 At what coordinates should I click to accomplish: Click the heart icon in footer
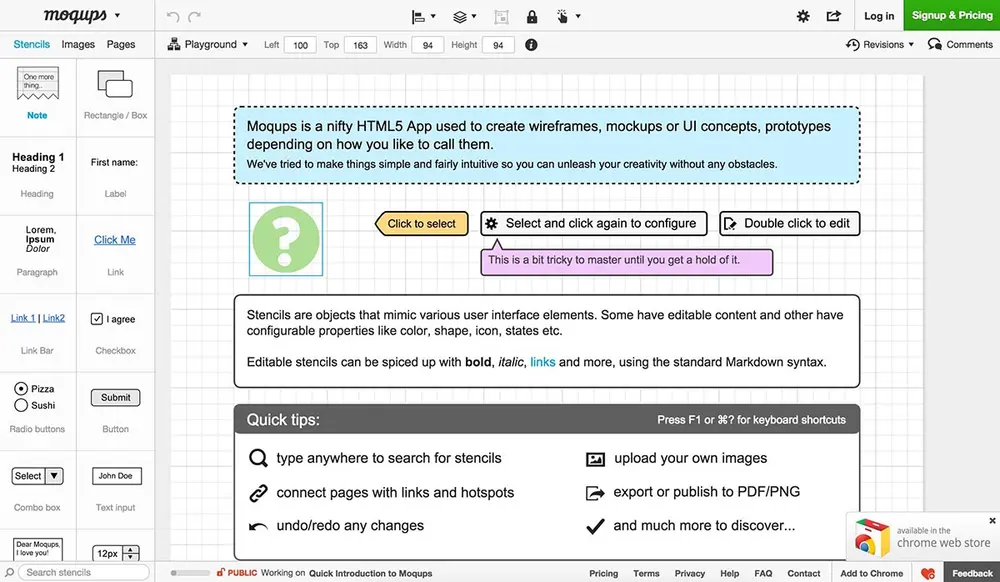pos(928,573)
